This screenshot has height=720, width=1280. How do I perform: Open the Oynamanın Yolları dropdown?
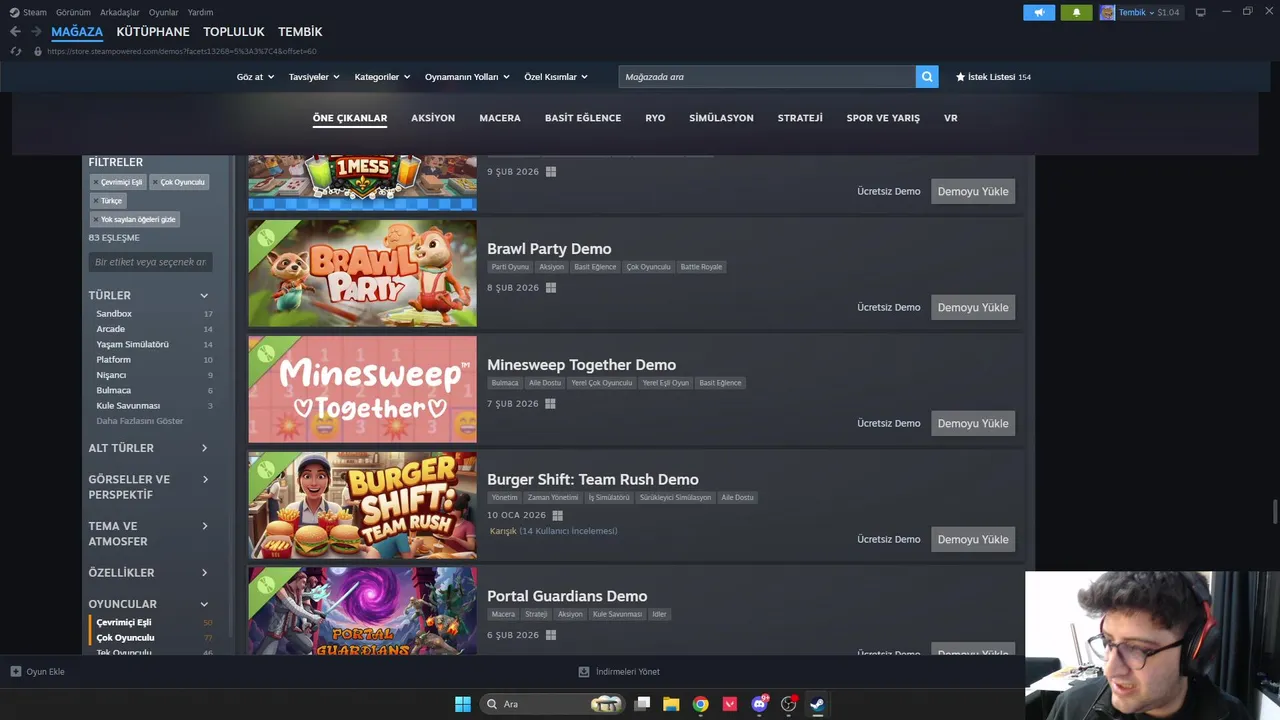tap(467, 77)
